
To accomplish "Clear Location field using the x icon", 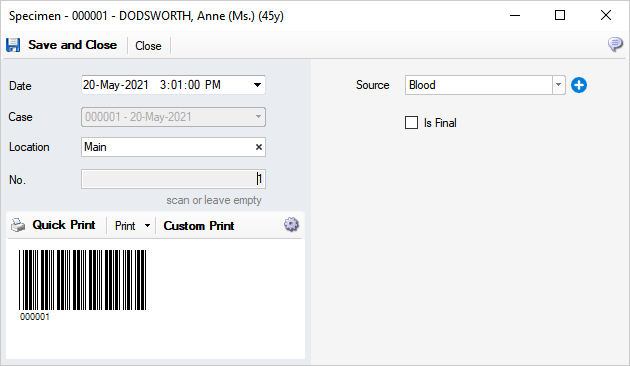I will point(259,147).
